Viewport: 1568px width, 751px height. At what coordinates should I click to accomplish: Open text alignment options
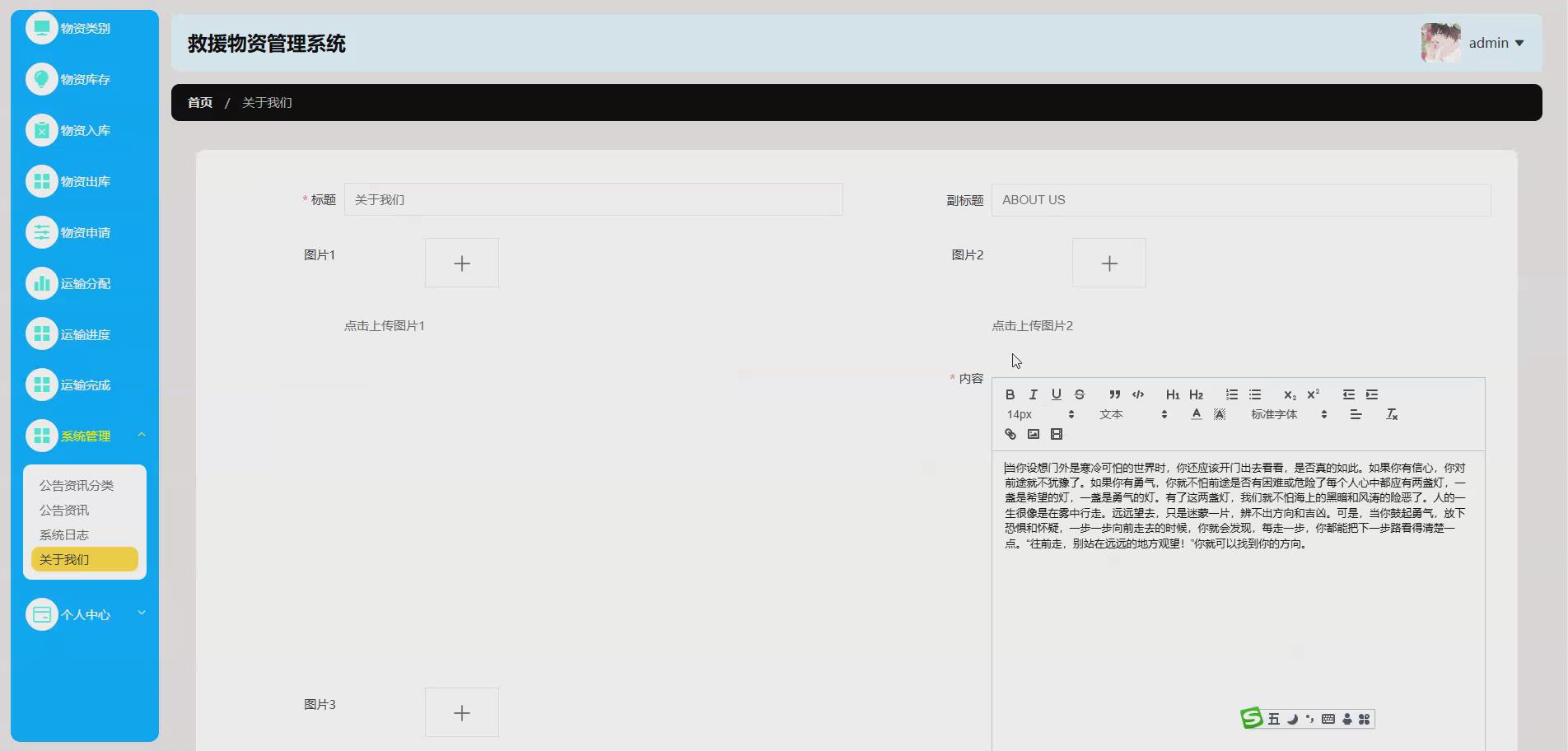1356,414
